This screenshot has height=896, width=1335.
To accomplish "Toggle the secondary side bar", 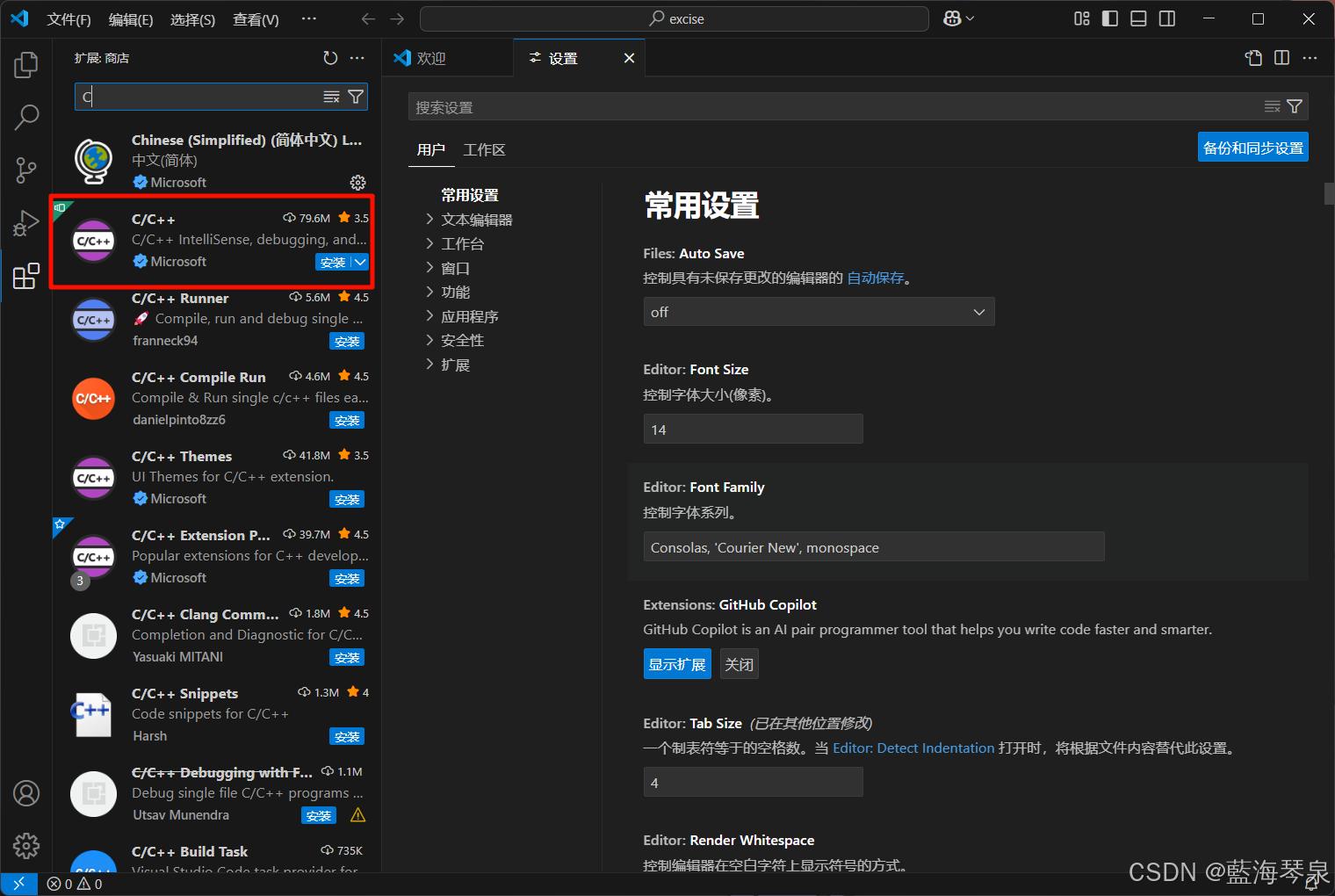I will pos(1167,18).
